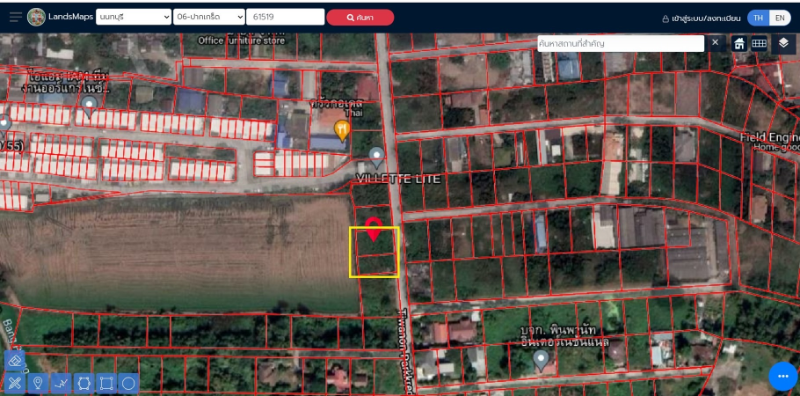Click the red ค้นหา search button
Image resolution: width=800 pixels, height=396 pixels.
[x=360, y=17]
